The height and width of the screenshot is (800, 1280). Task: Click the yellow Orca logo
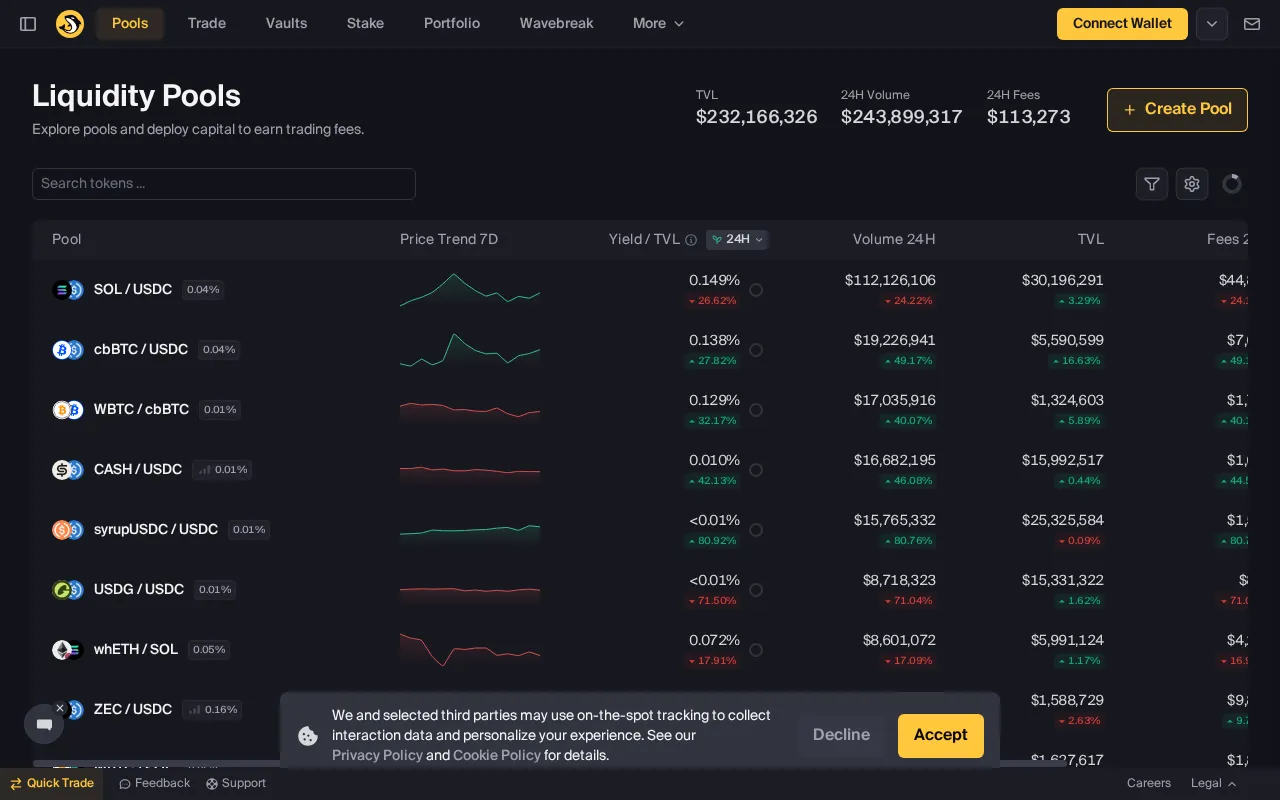click(x=70, y=24)
